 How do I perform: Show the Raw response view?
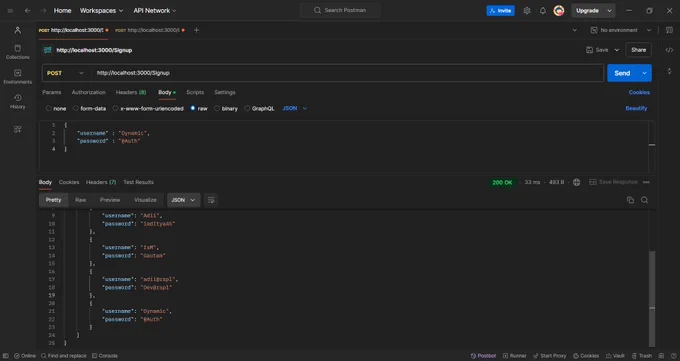coord(81,200)
